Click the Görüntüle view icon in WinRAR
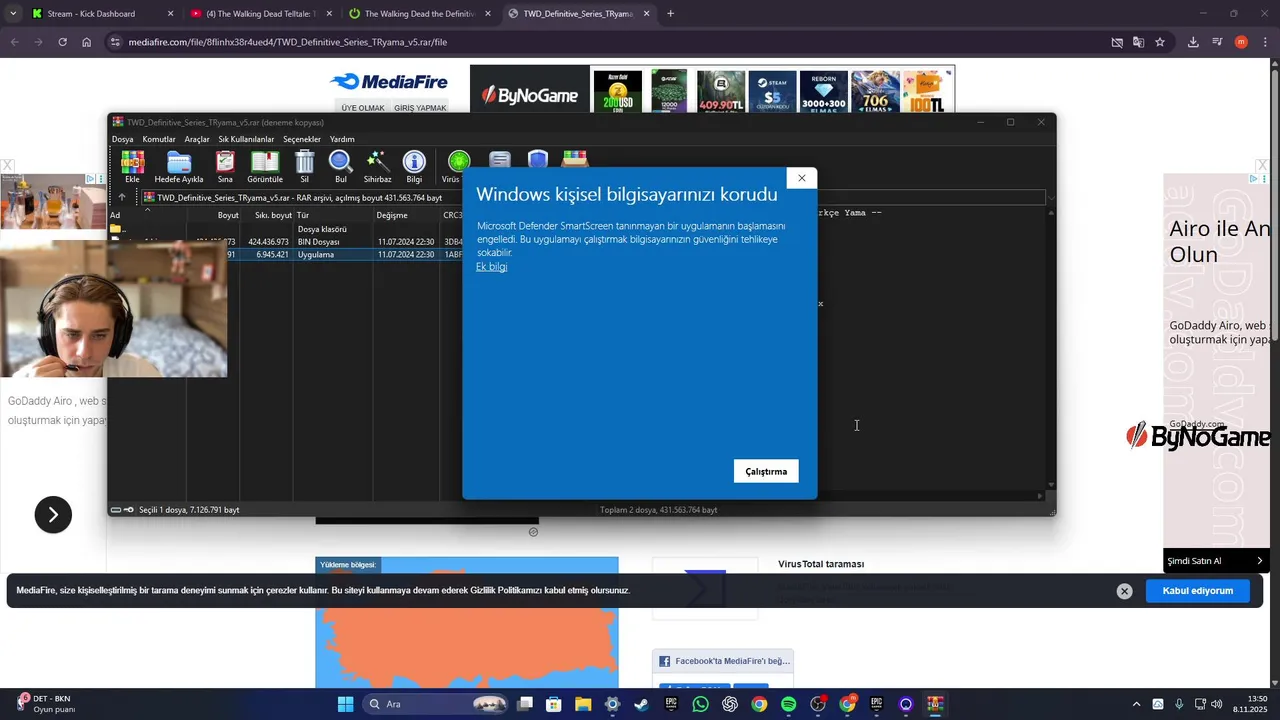This screenshot has width=1280, height=720. tap(265, 166)
